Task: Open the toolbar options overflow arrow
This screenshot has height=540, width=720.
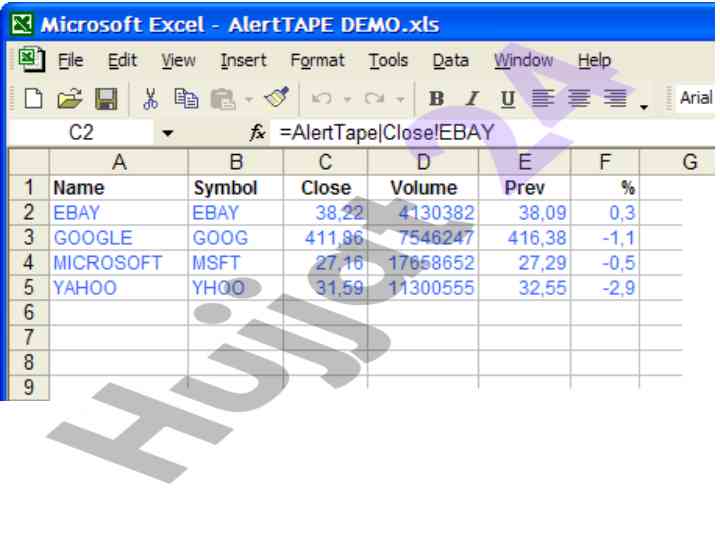Action: (x=644, y=107)
